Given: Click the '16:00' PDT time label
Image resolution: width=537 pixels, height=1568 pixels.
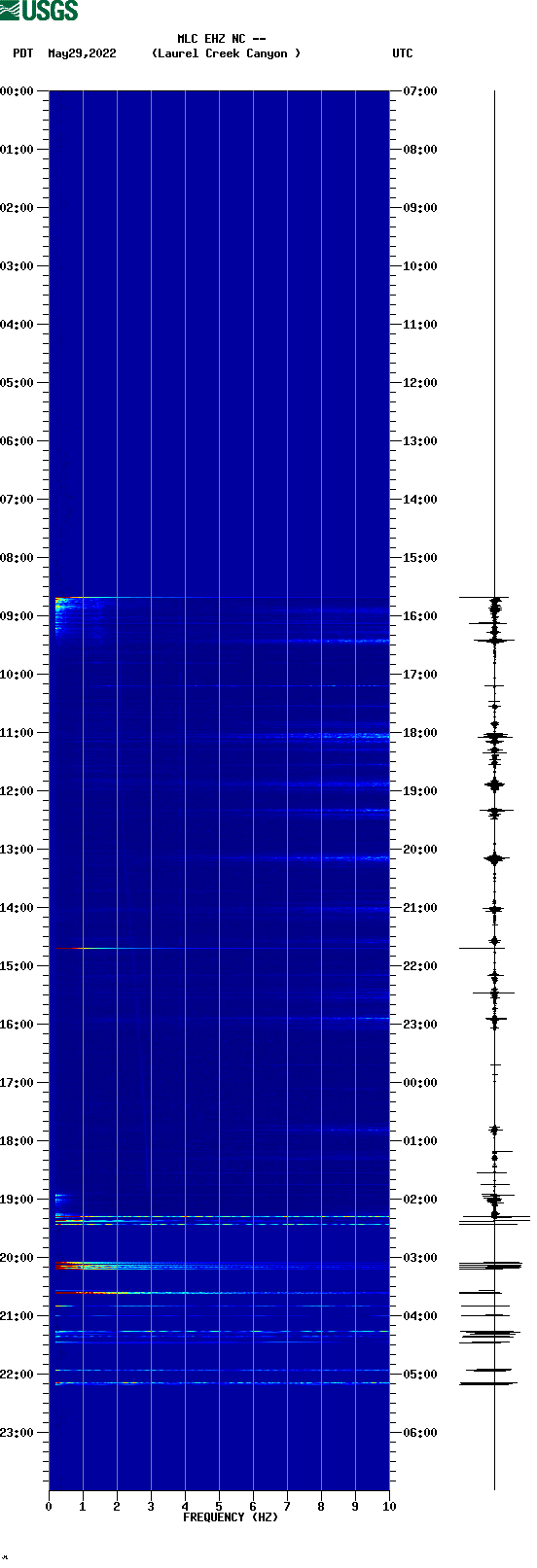Looking at the screenshot, I should pos(18,1025).
